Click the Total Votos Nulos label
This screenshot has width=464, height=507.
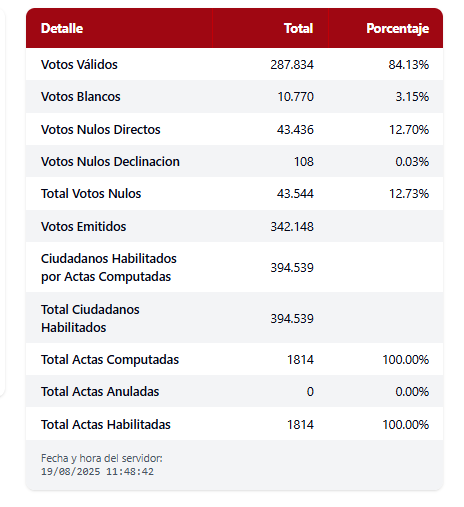(x=91, y=194)
